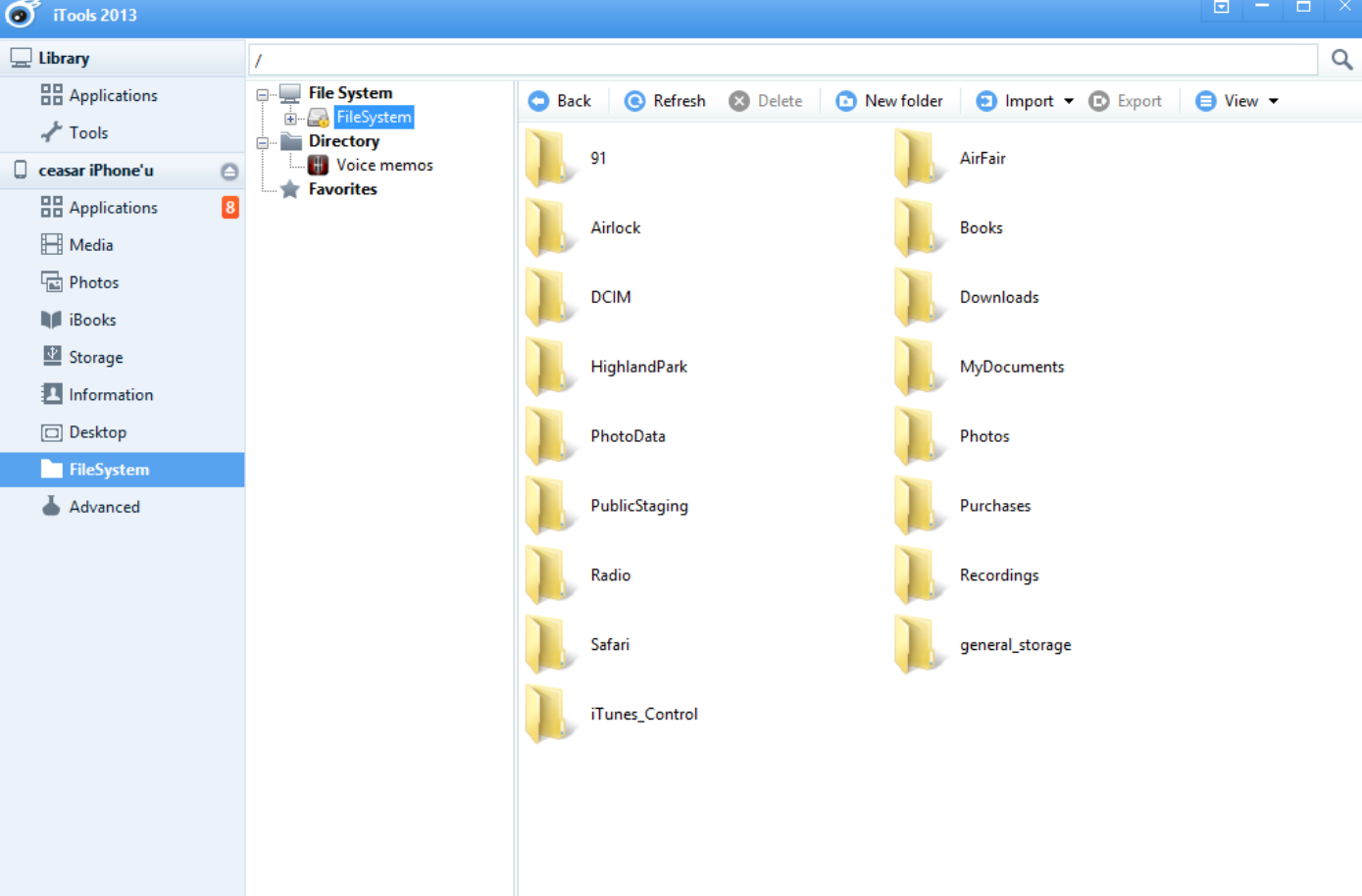1362x896 pixels.
Task: Open the Import dropdown arrow
Action: [1069, 101]
